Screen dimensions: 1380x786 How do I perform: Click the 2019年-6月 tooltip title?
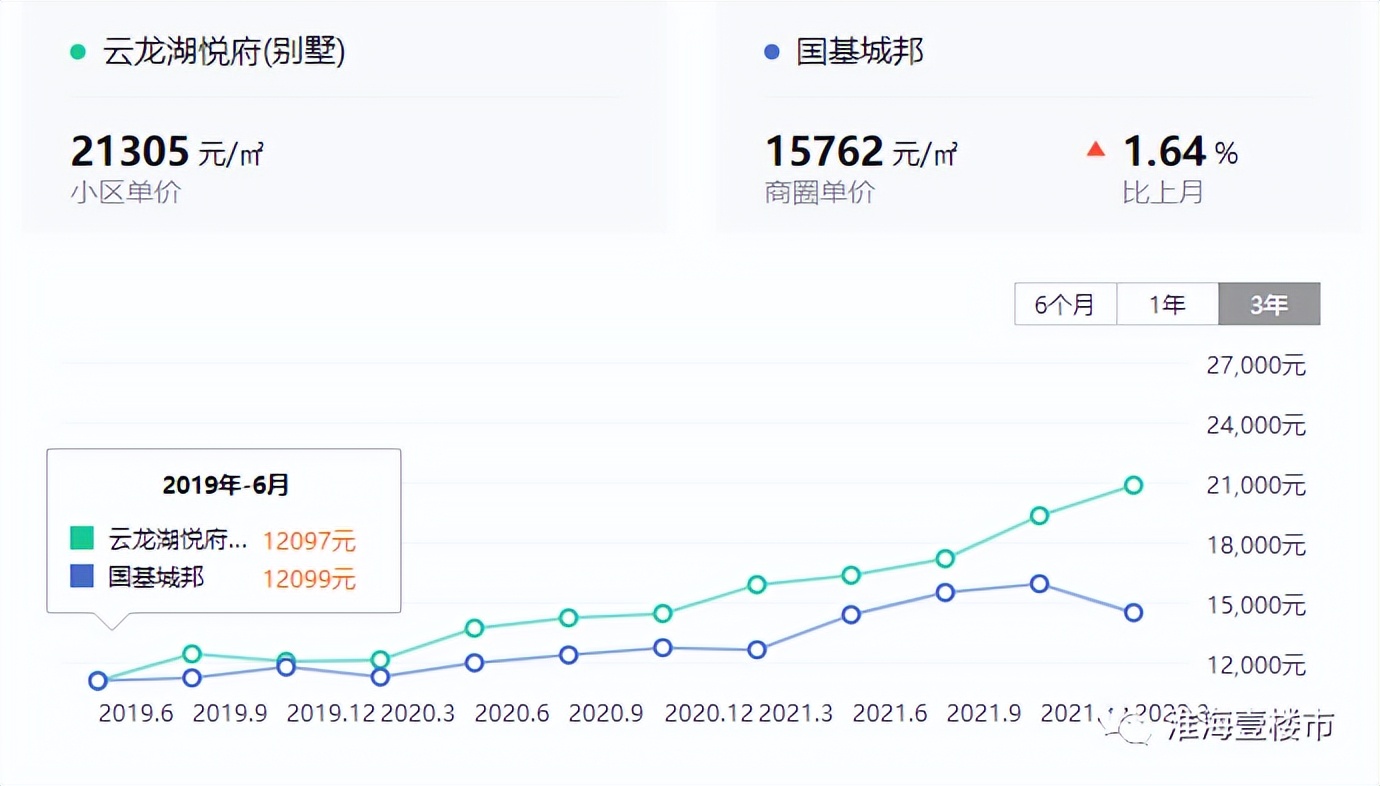click(226, 485)
